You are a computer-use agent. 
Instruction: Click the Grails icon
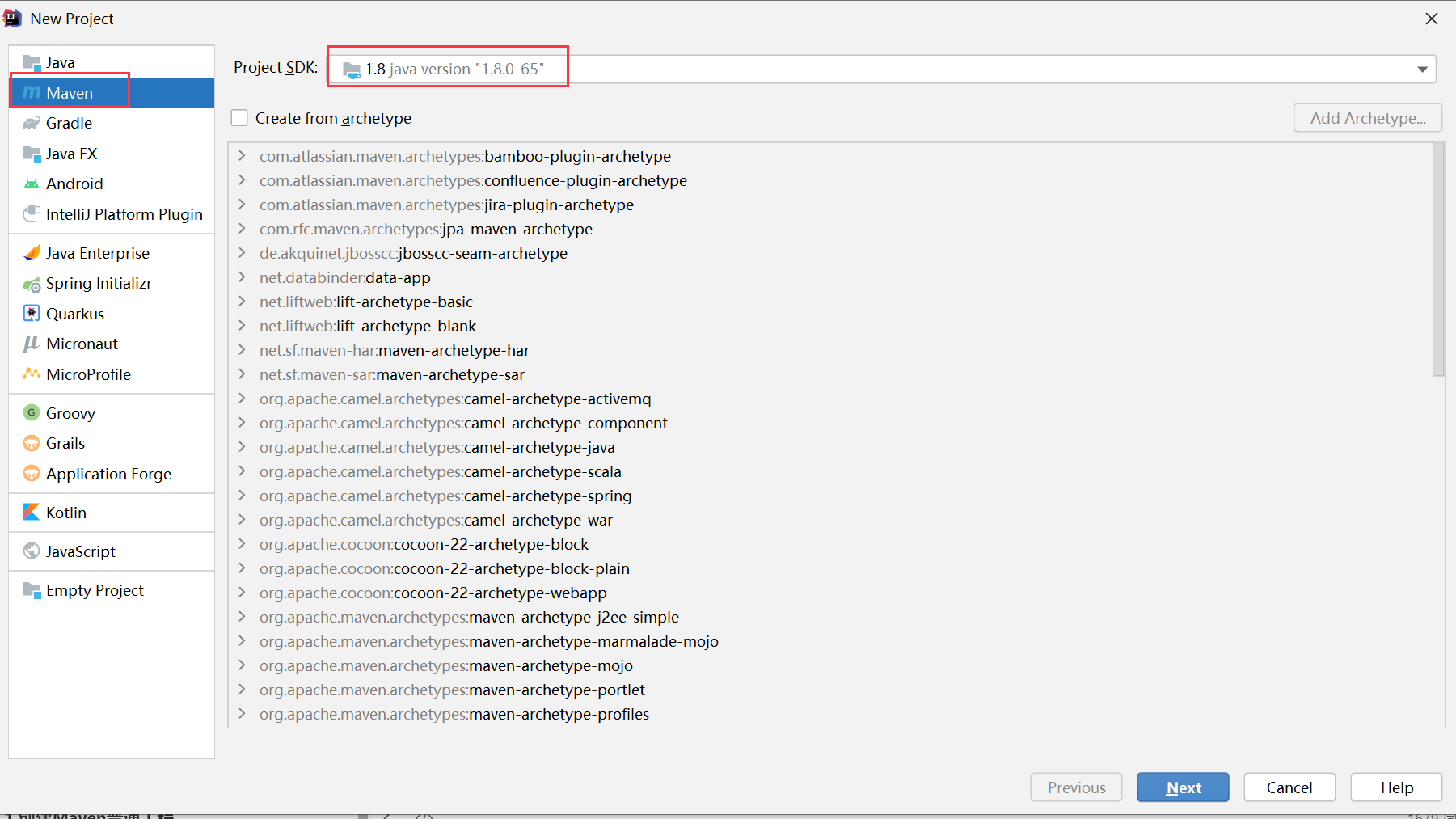(32, 443)
